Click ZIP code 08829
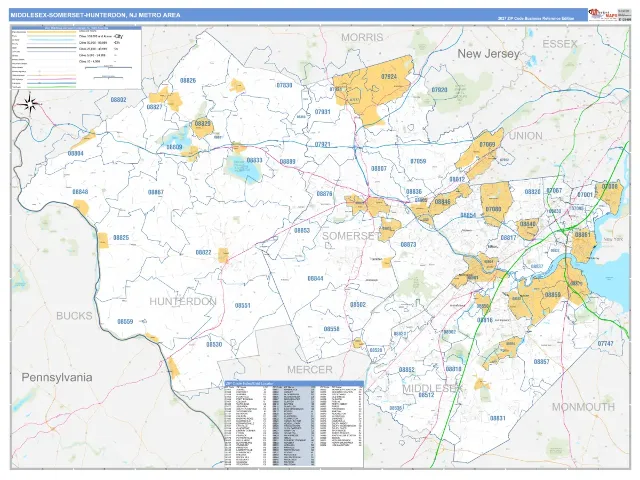 tap(202, 123)
